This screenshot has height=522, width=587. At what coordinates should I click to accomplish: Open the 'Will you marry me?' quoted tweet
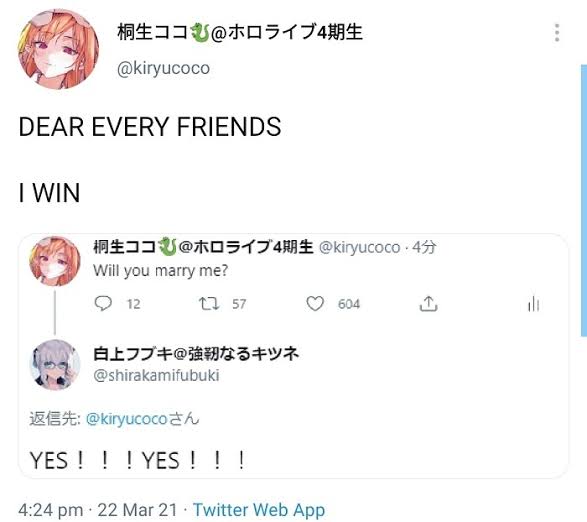(160, 270)
